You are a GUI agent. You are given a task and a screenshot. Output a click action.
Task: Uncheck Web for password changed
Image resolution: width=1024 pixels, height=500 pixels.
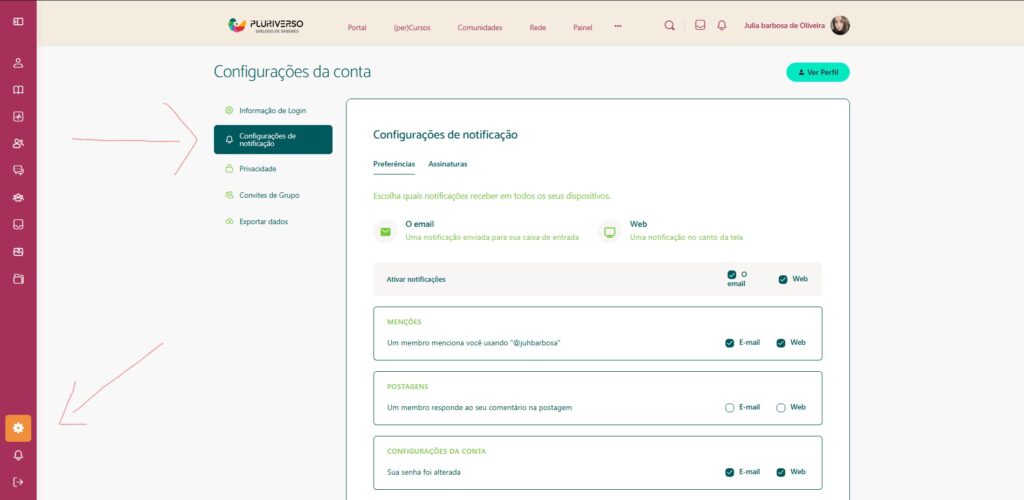click(780, 473)
